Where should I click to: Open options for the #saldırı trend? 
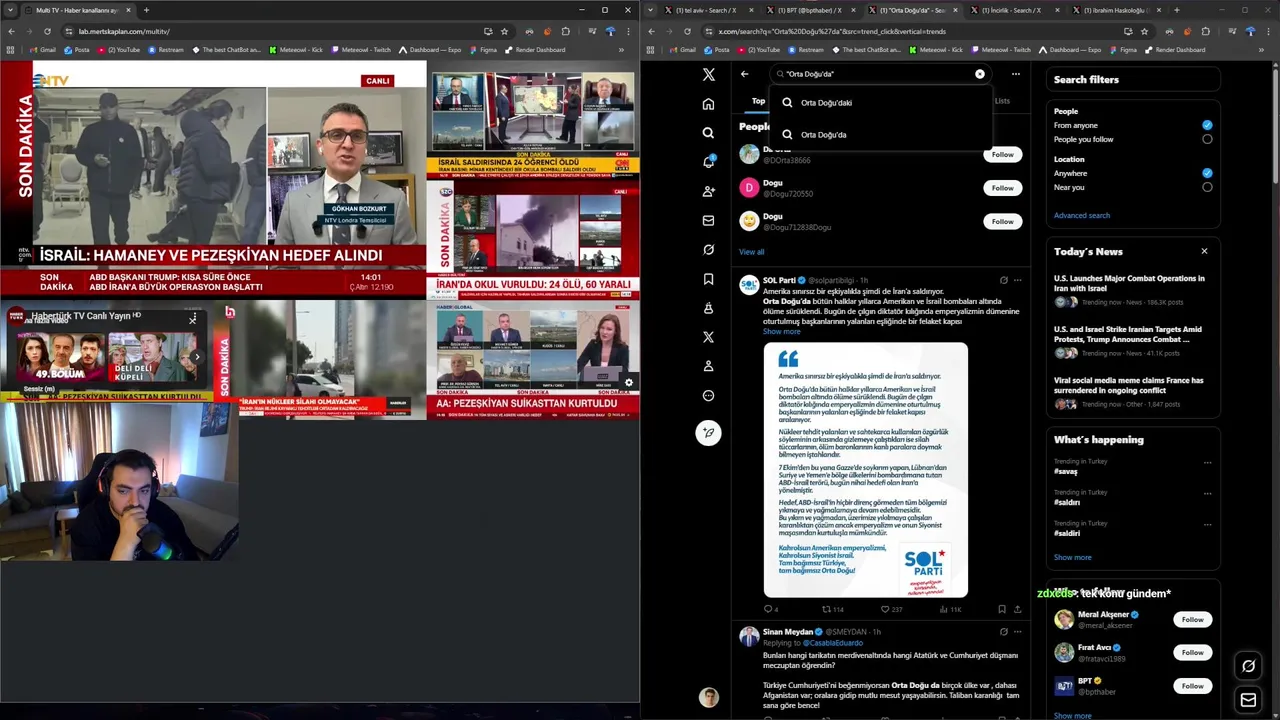click(1207, 493)
